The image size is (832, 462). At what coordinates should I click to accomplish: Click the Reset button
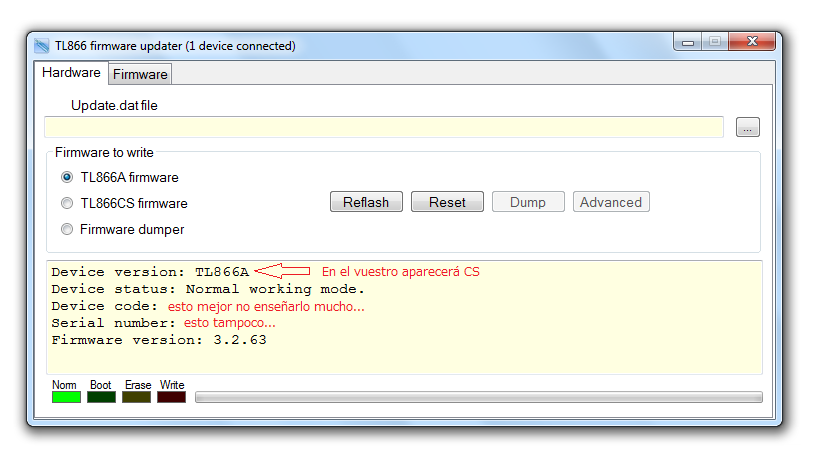tap(447, 202)
